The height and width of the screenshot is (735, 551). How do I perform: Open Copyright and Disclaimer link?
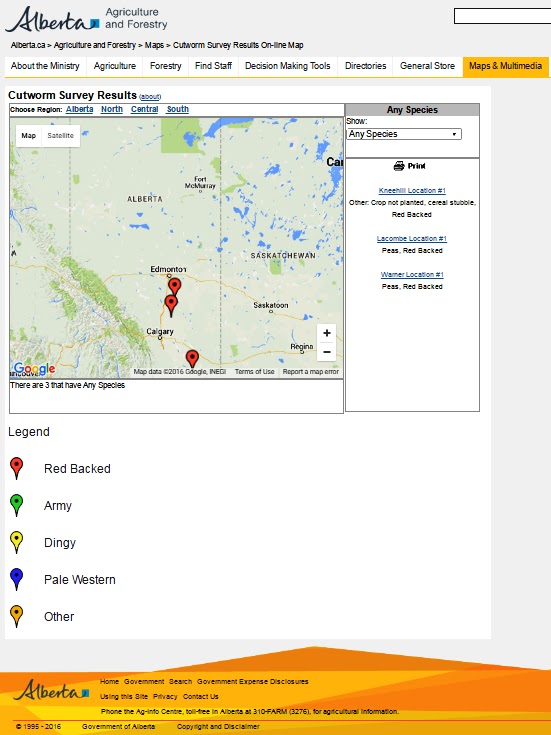tap(218, 727)
